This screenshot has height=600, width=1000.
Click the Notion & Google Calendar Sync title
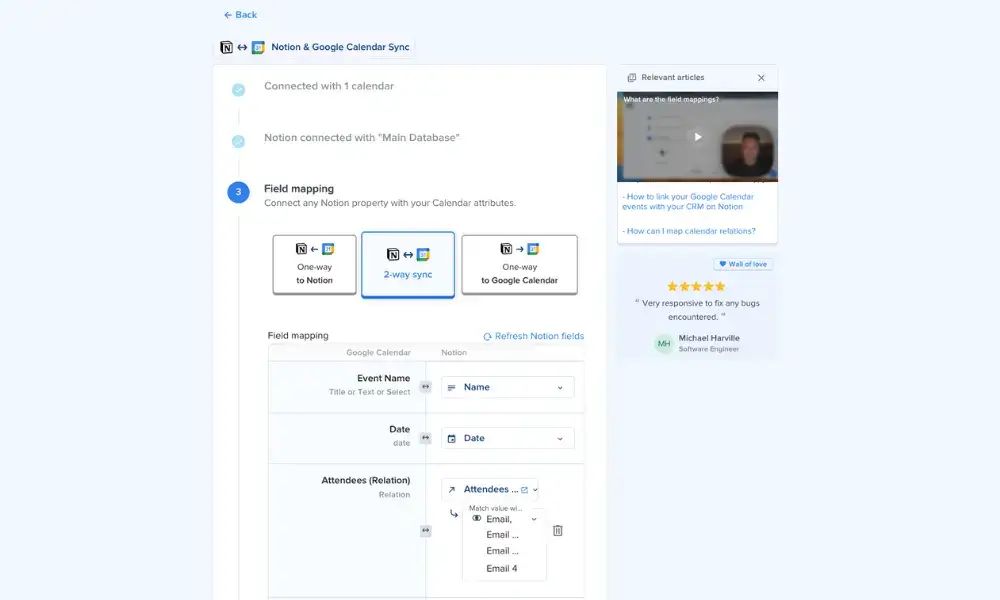tap(340, 47)
